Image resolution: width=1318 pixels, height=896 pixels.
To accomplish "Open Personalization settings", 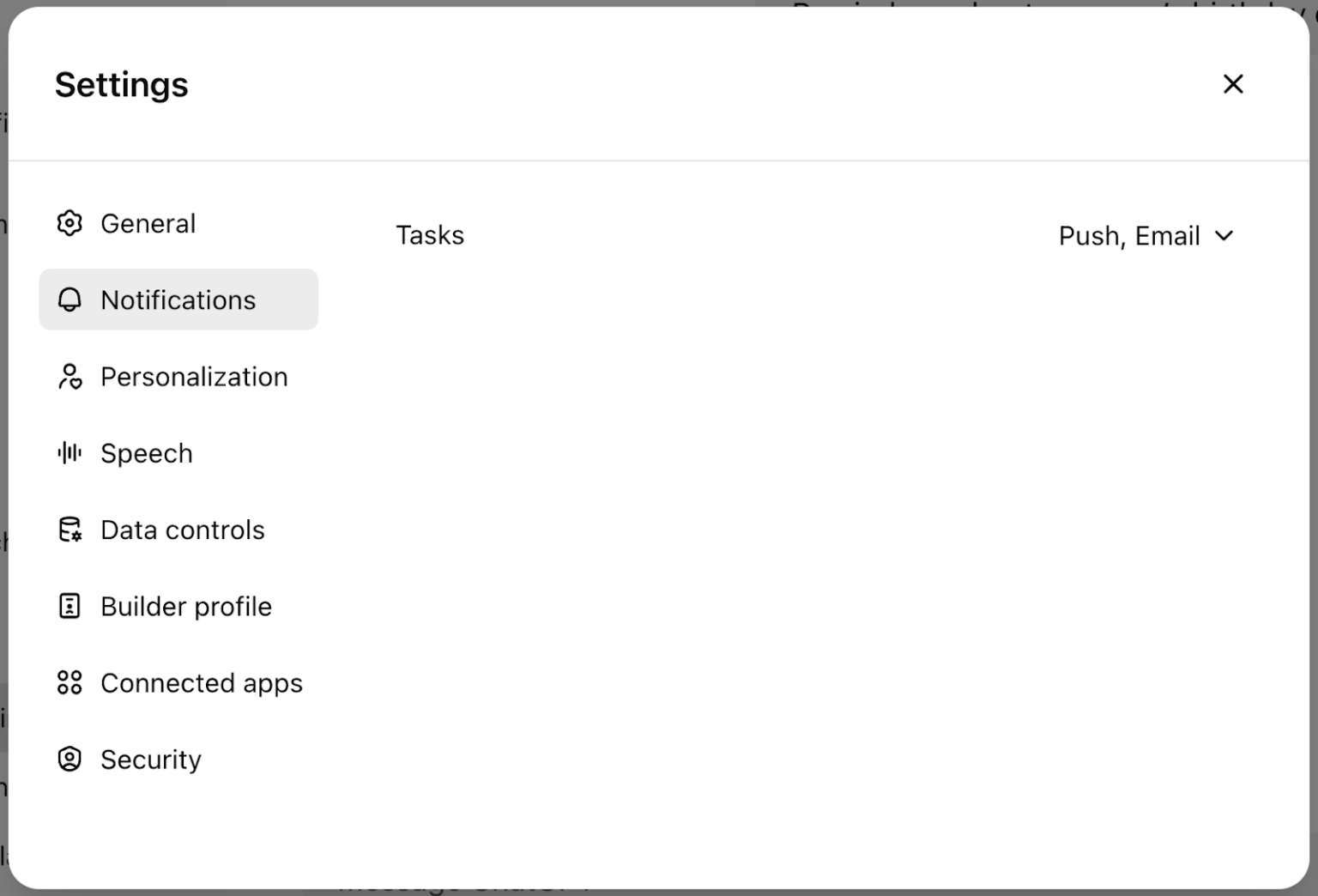I will [x=194, y=376].
